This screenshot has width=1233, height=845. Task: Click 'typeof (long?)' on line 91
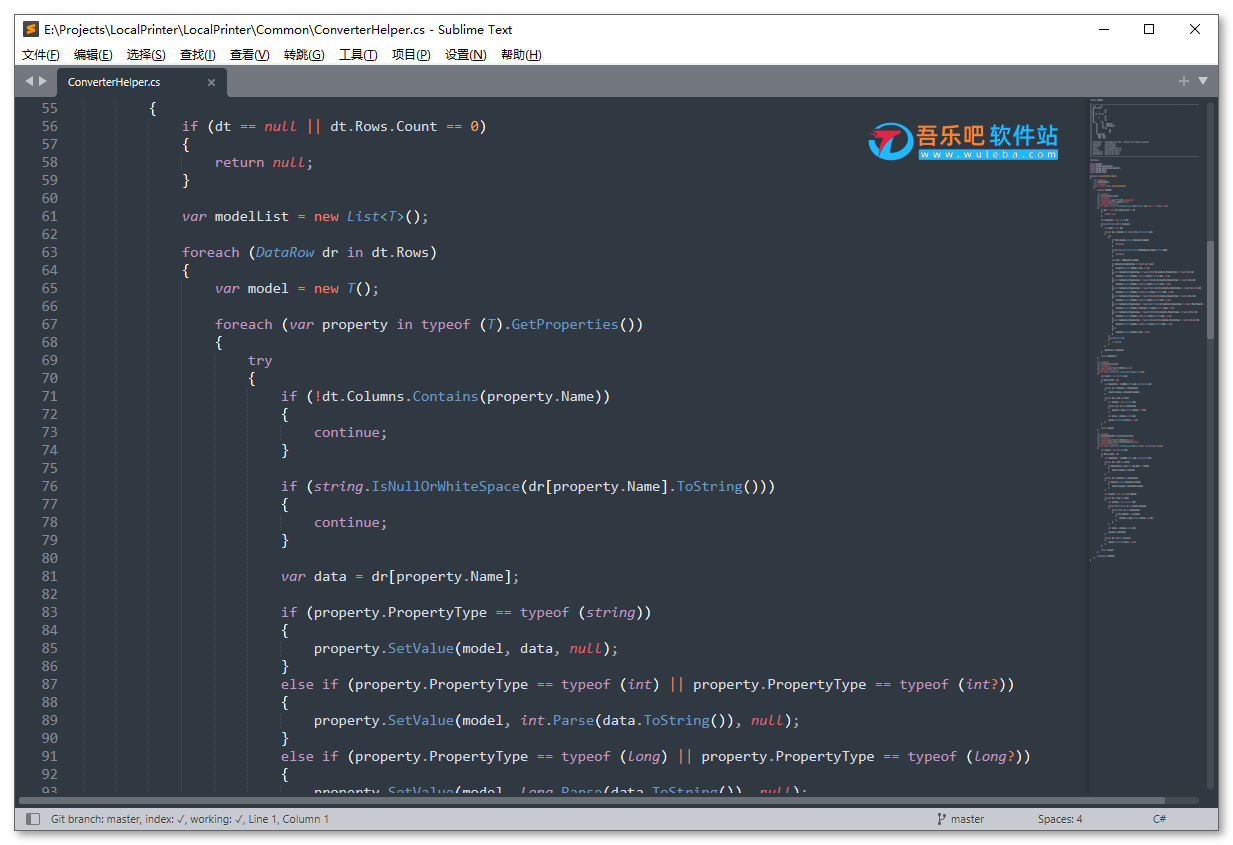coord(969,756)
